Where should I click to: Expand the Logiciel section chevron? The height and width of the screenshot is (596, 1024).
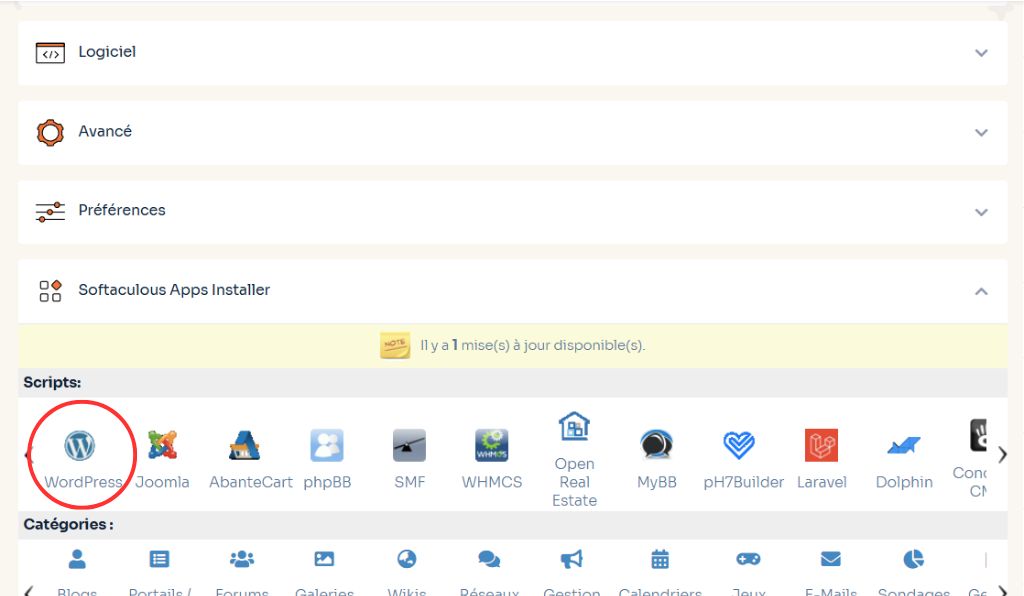tap(981, 53)
